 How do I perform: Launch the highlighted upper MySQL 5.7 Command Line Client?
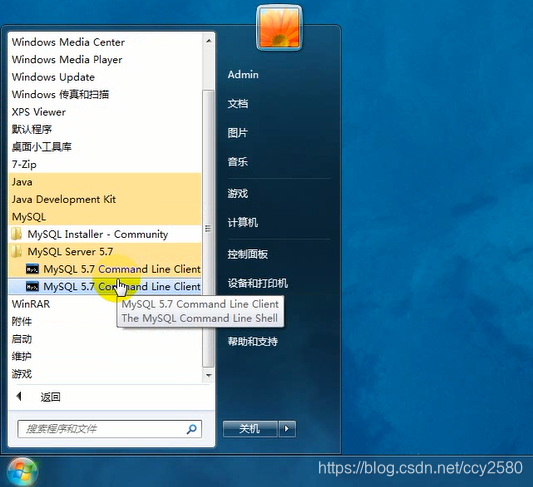click(104, 269)
